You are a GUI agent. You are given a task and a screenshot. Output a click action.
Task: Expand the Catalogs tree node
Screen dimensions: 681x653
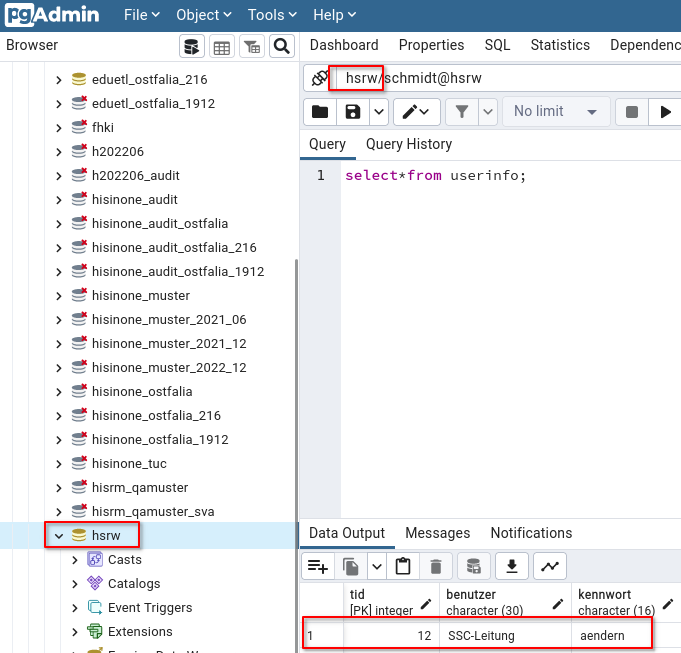(x=75, y=584)
